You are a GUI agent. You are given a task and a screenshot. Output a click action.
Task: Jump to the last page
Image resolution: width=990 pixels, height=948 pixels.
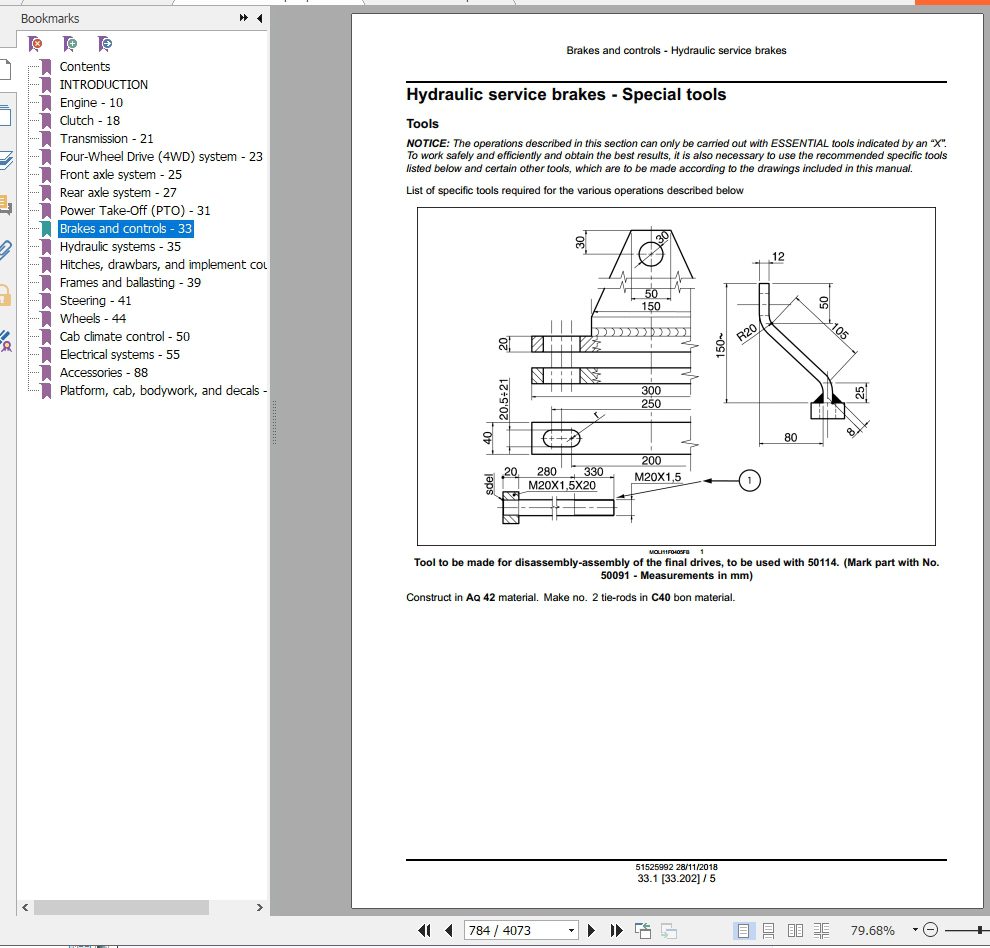616,930
